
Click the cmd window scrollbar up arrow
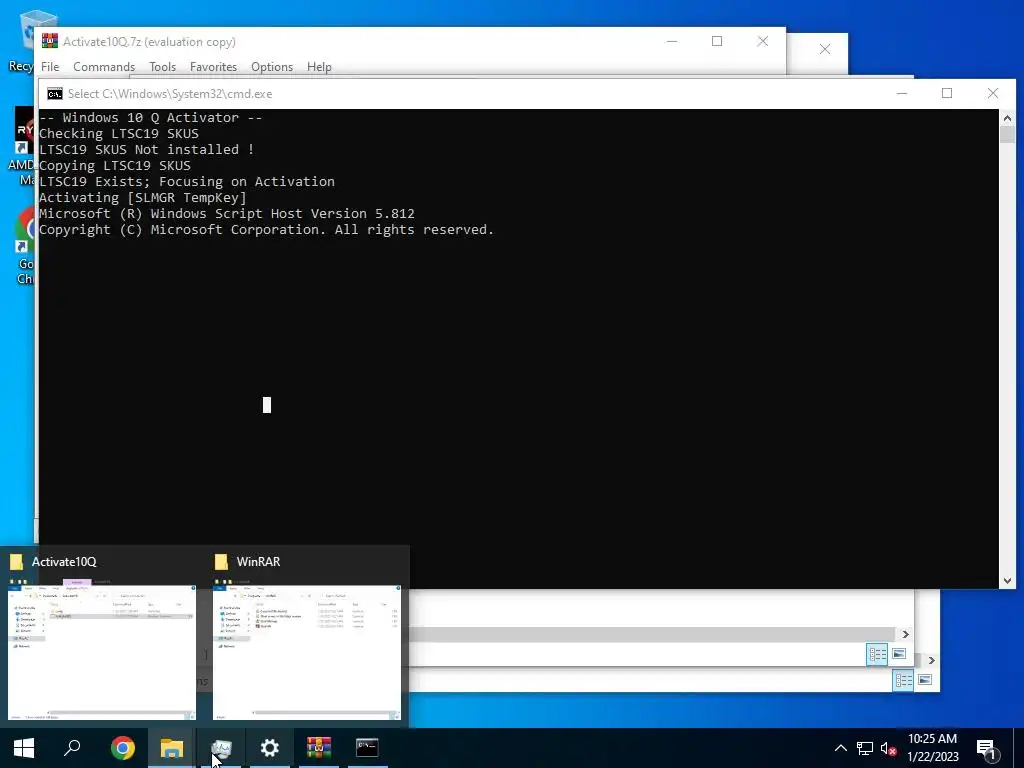point(1007,118)
